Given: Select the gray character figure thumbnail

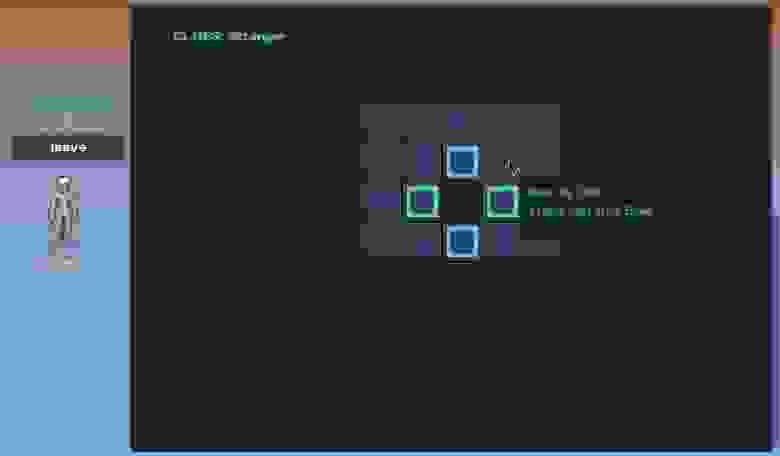Looking at the screenshot, I should (x=64, y=223).
